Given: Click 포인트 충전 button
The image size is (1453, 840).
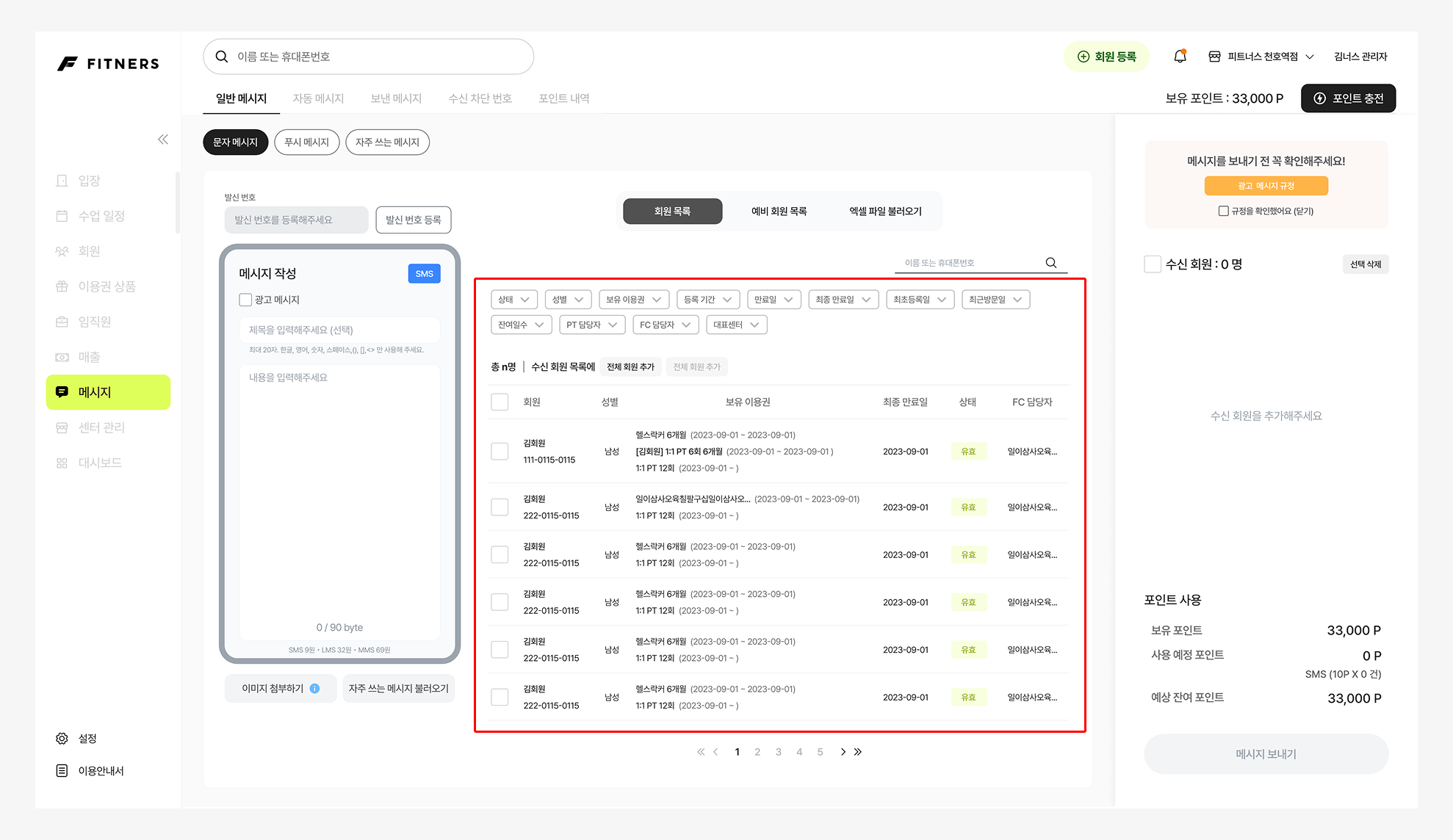Looking at the screenshot, I should click(1348, 98).
